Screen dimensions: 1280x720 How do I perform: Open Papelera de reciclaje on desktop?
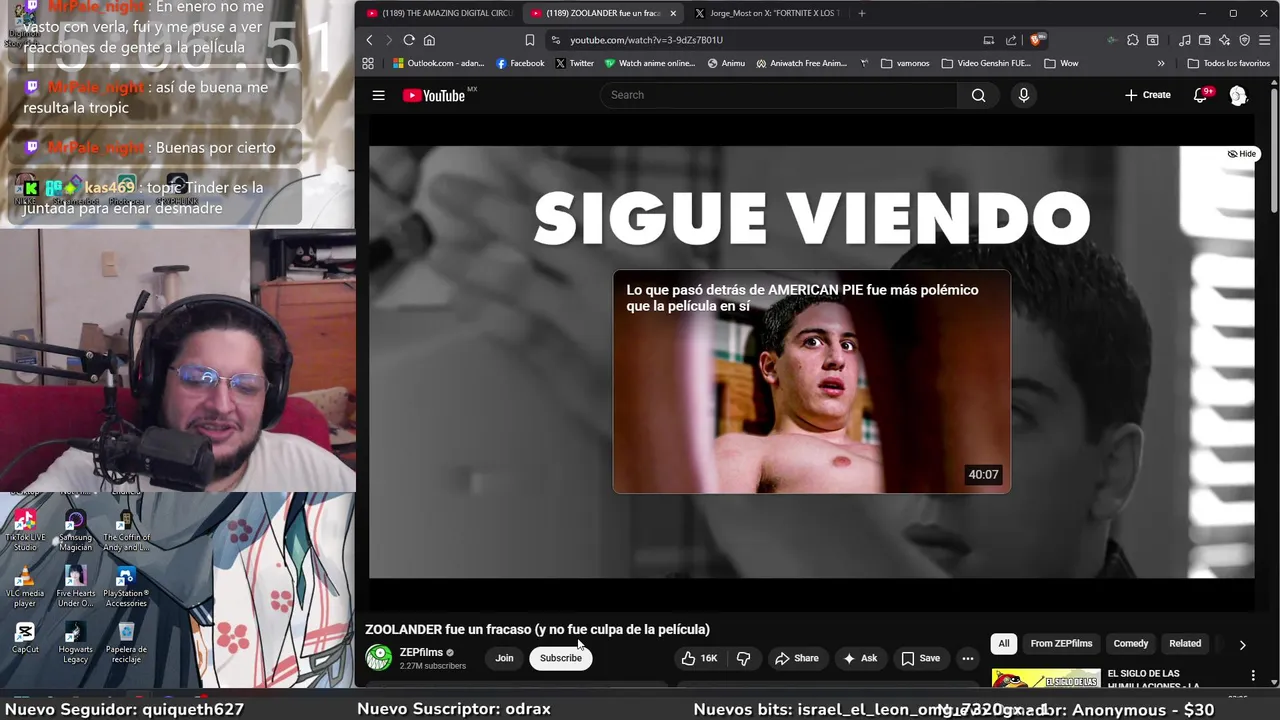coord(126,643)
